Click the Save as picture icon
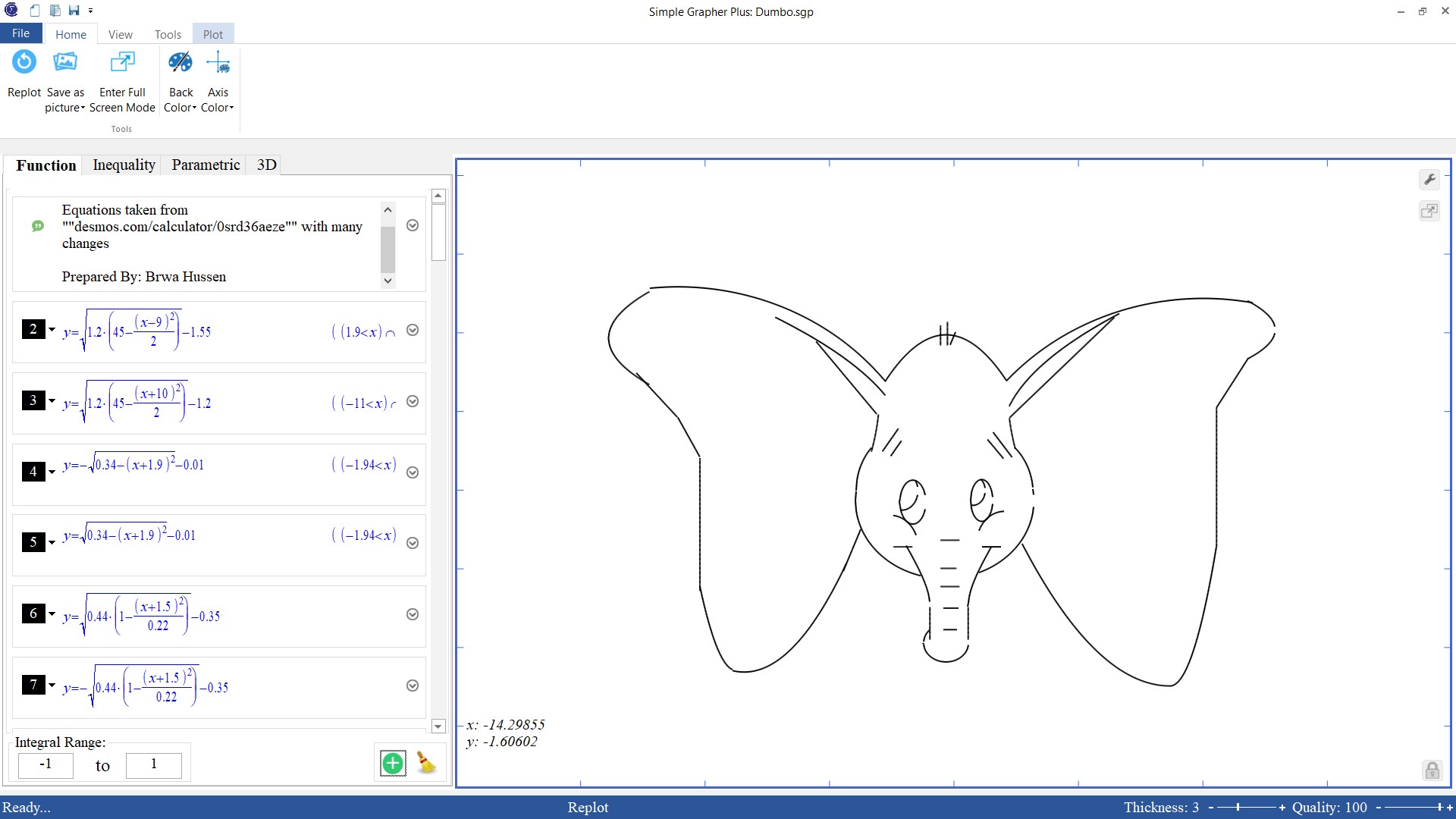This screenshot has width=1456, height=819. pyautogui.click(x=65, y=62)
